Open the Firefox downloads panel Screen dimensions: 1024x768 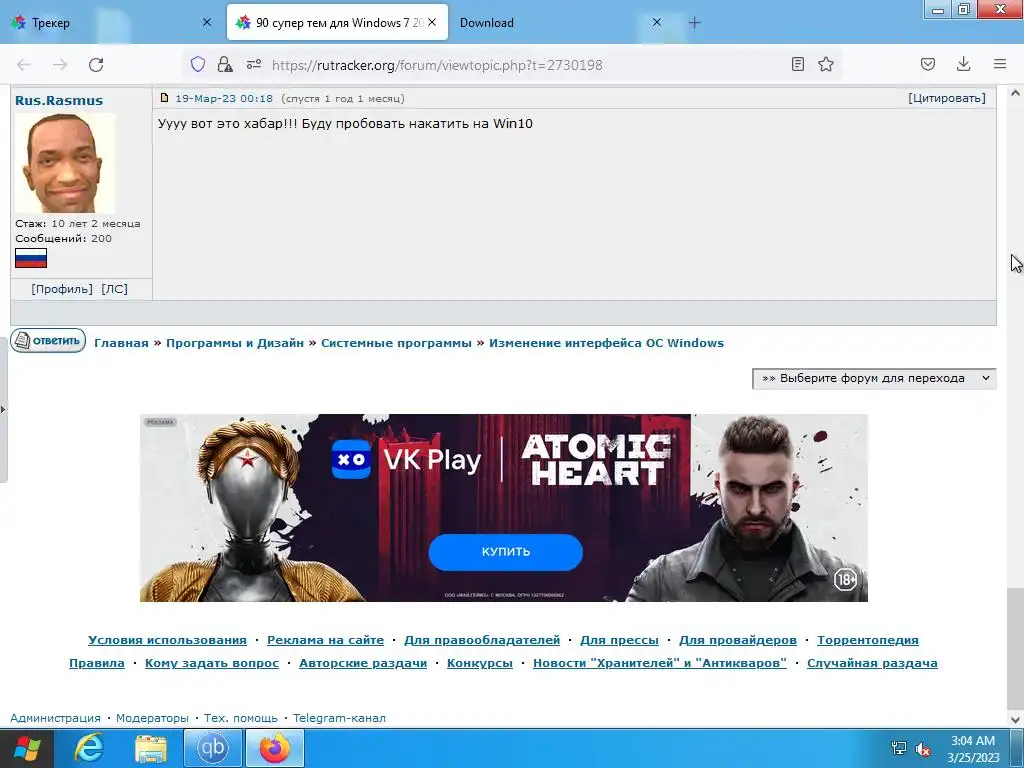point(963,64)
